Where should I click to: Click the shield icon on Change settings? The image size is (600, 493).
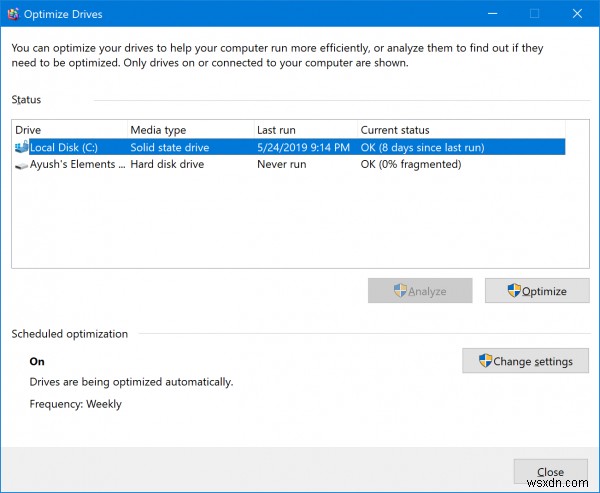click(485, 361)
